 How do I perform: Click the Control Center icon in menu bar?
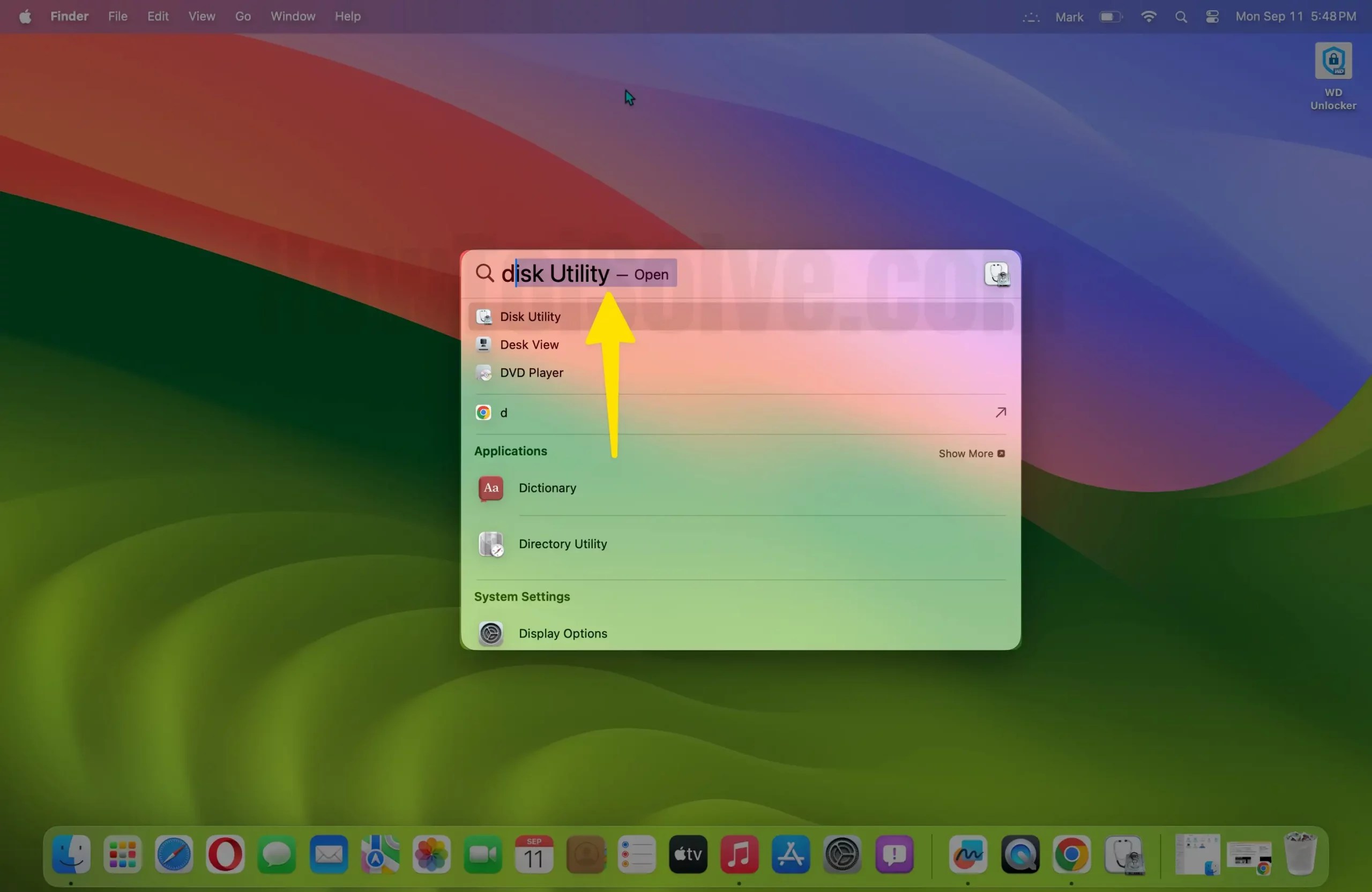coord(1212,16)
